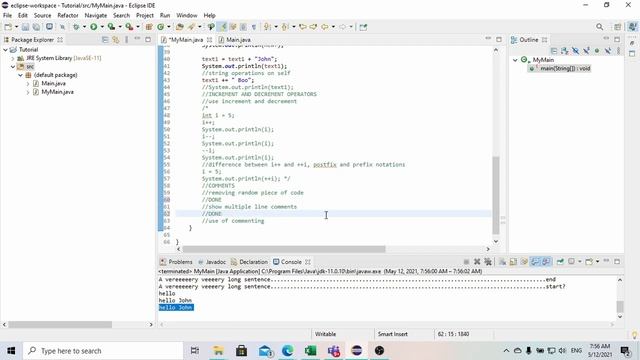
Task: Click the New Java Package icon
Action: click(149, 27)
